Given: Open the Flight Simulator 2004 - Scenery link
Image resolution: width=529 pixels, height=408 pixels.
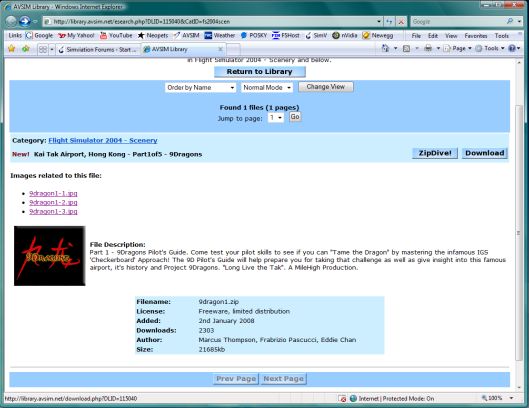Looking at the screenshot, I should pos(103,140).
